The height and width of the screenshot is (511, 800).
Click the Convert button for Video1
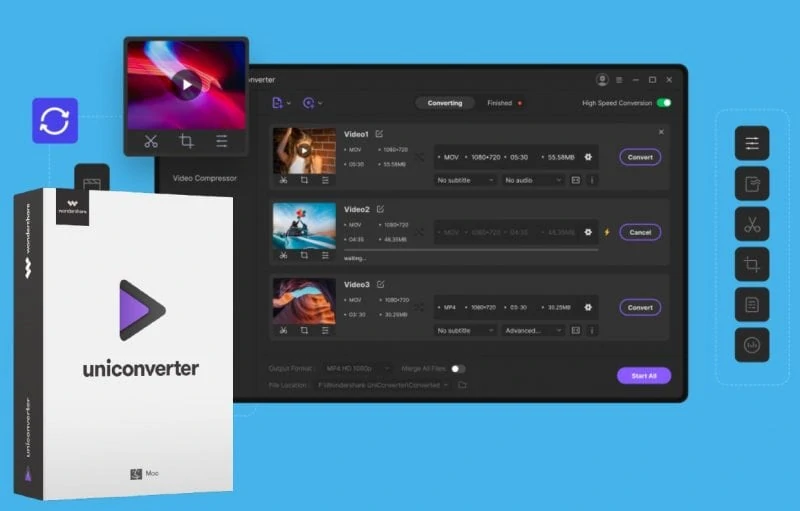click(640, 157)
